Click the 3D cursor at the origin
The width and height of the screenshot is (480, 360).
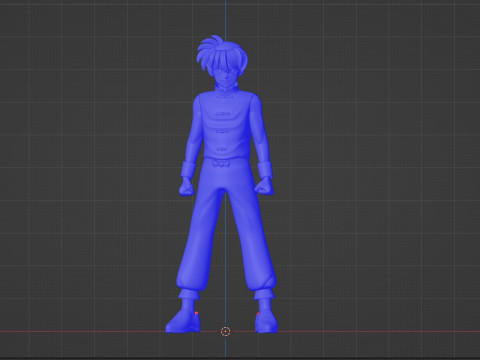[x=226, y=331]
